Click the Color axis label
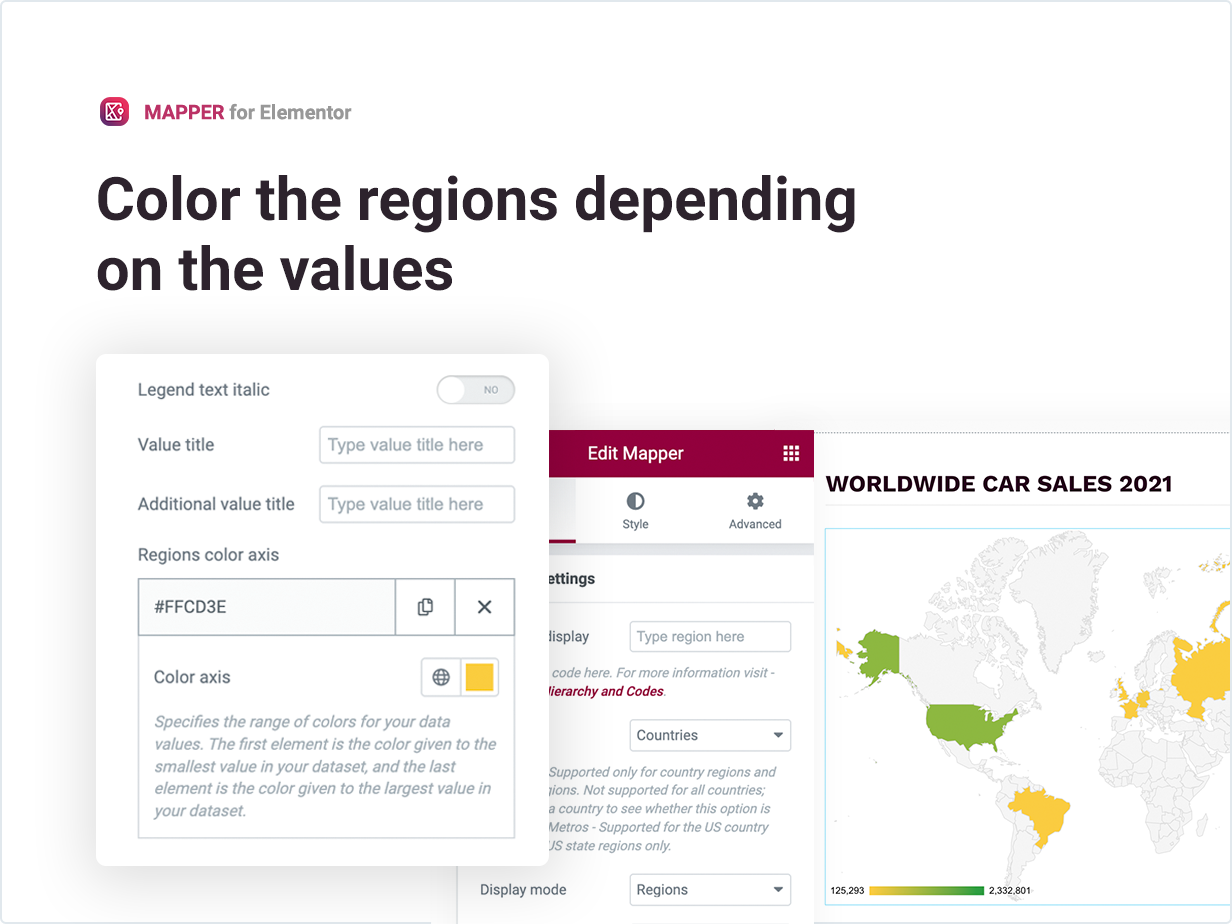The height and width of the screenshot is (924, 1232). [192, 677]
